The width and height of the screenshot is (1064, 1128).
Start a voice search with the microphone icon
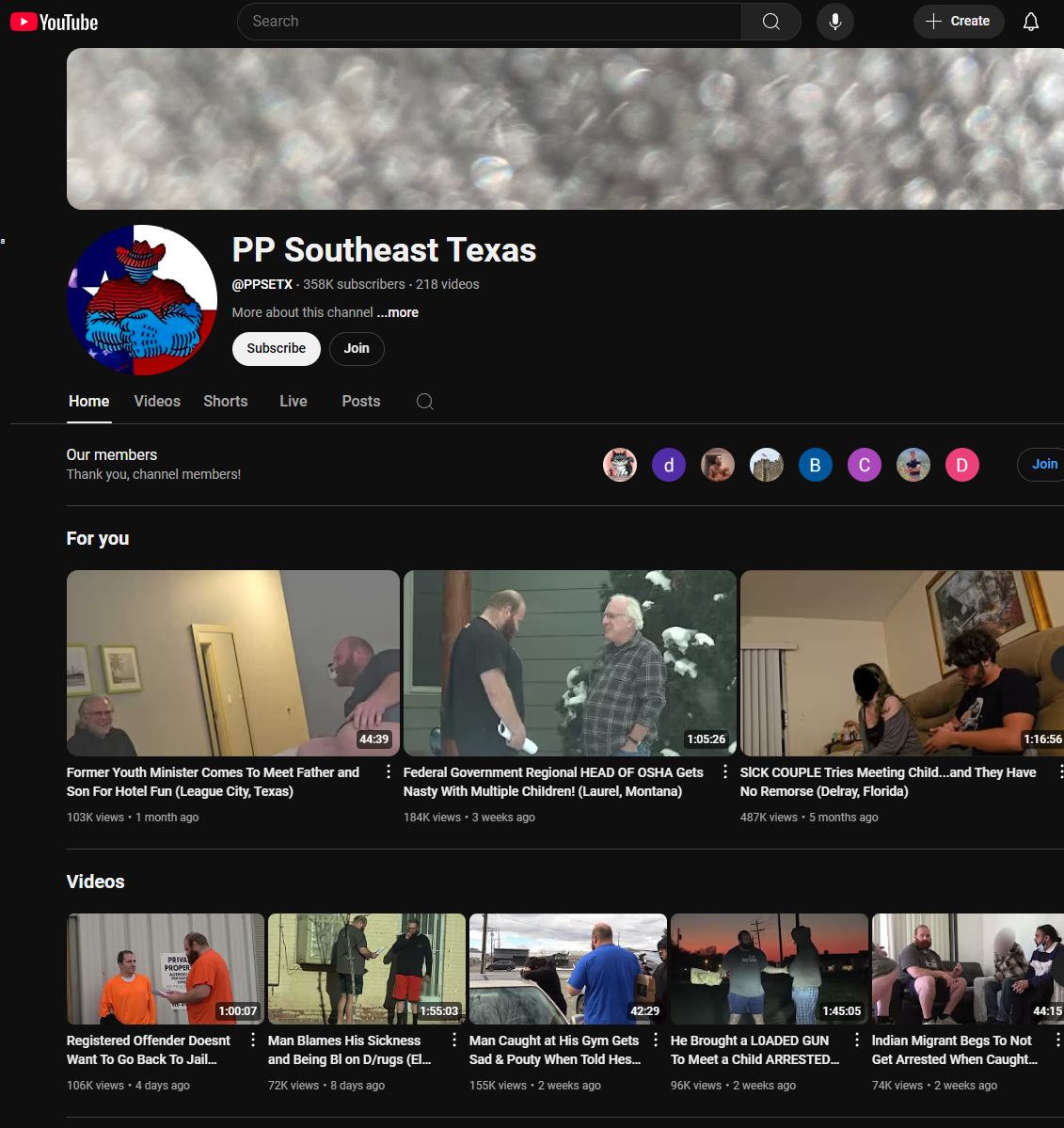click(834, 21)
